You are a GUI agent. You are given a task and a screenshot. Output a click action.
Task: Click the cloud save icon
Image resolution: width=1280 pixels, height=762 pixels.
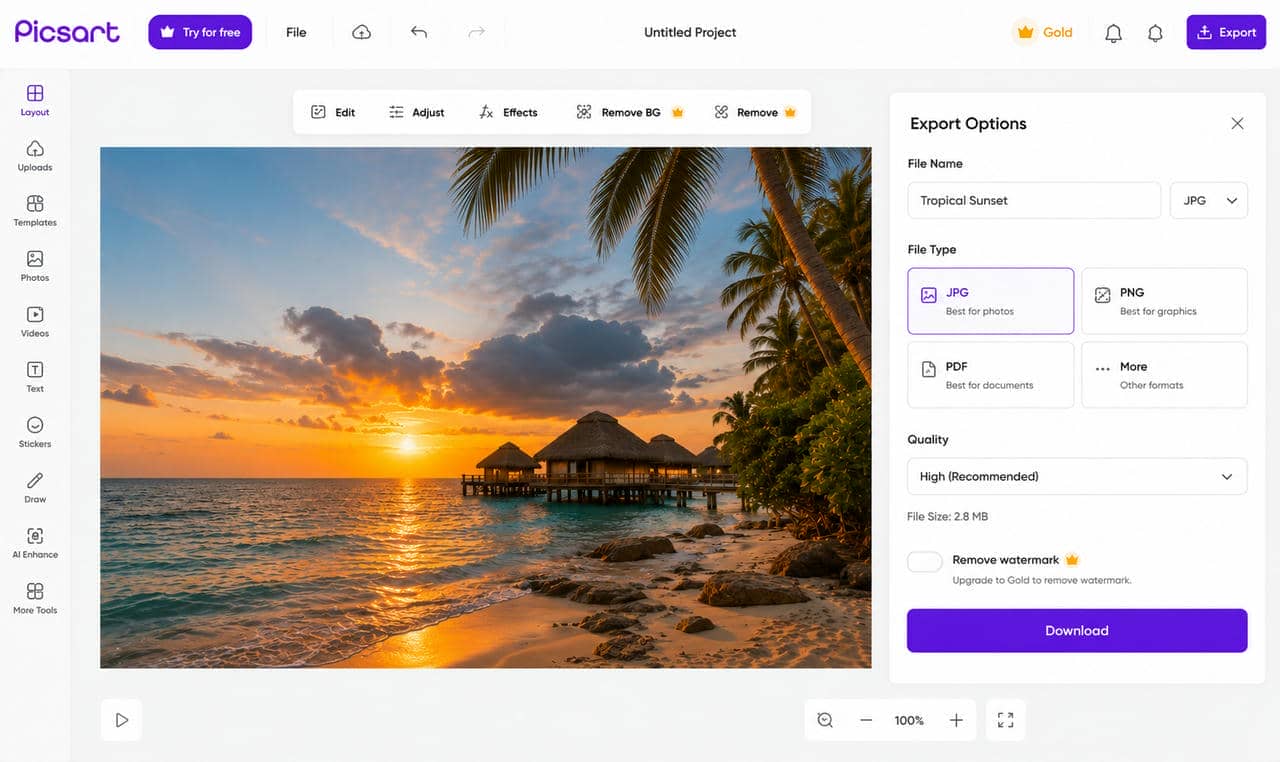tap(362, 32)
